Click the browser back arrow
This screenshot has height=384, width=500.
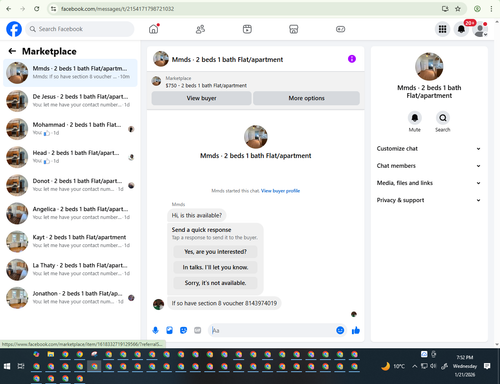[x=9, y=9]
